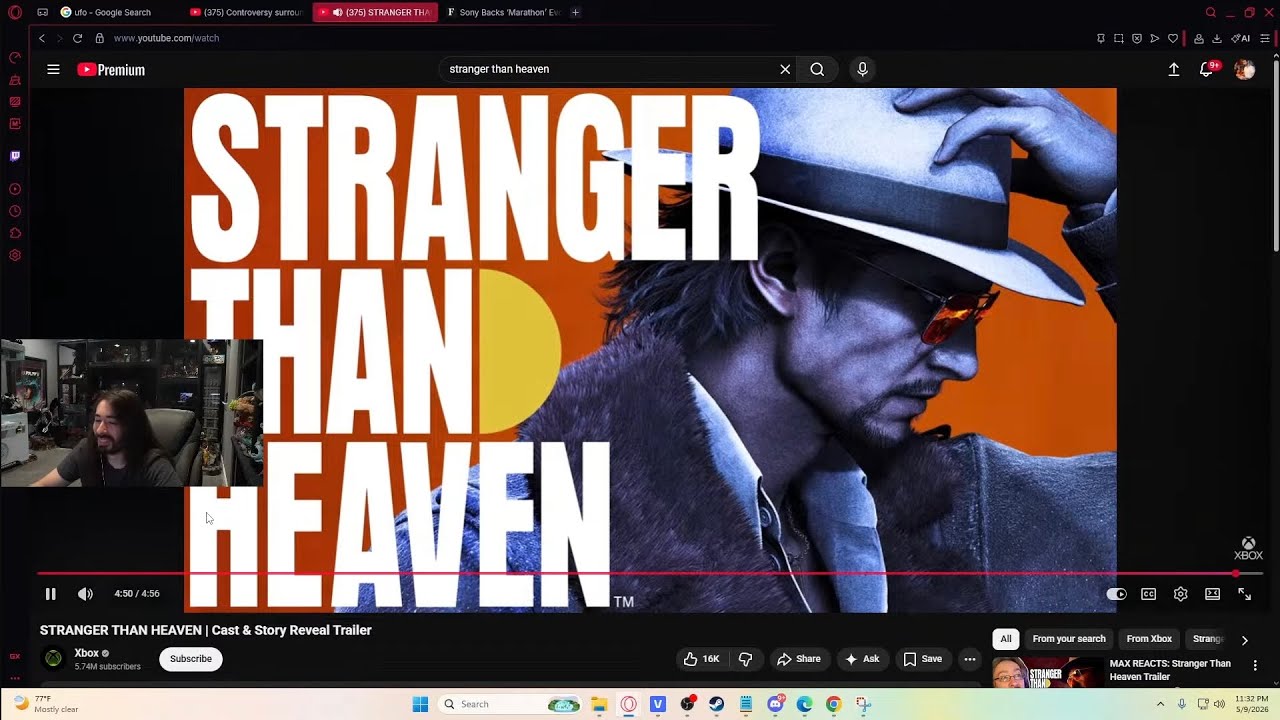Toggle the autoplay switch in player

(x=1117, y=594)
